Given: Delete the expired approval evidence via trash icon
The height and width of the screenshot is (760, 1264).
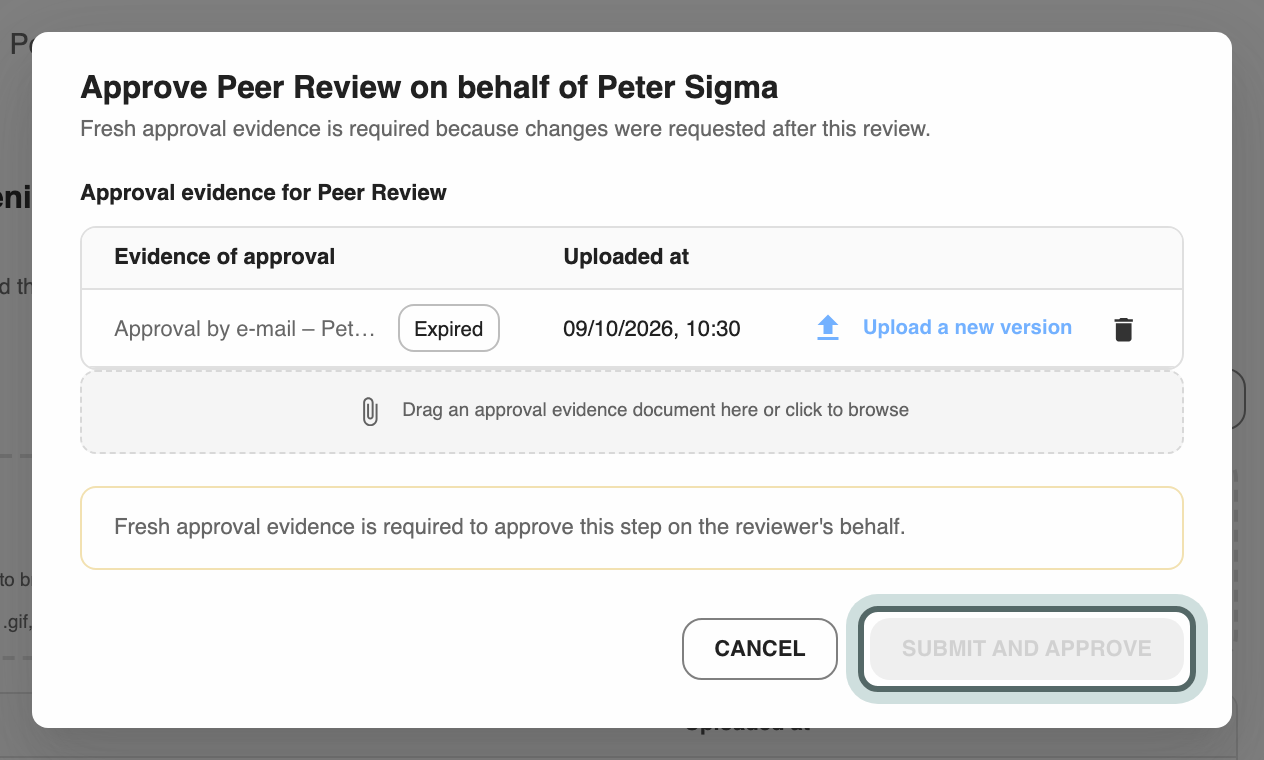Looking at the screenshot, I should point(1124,329).
